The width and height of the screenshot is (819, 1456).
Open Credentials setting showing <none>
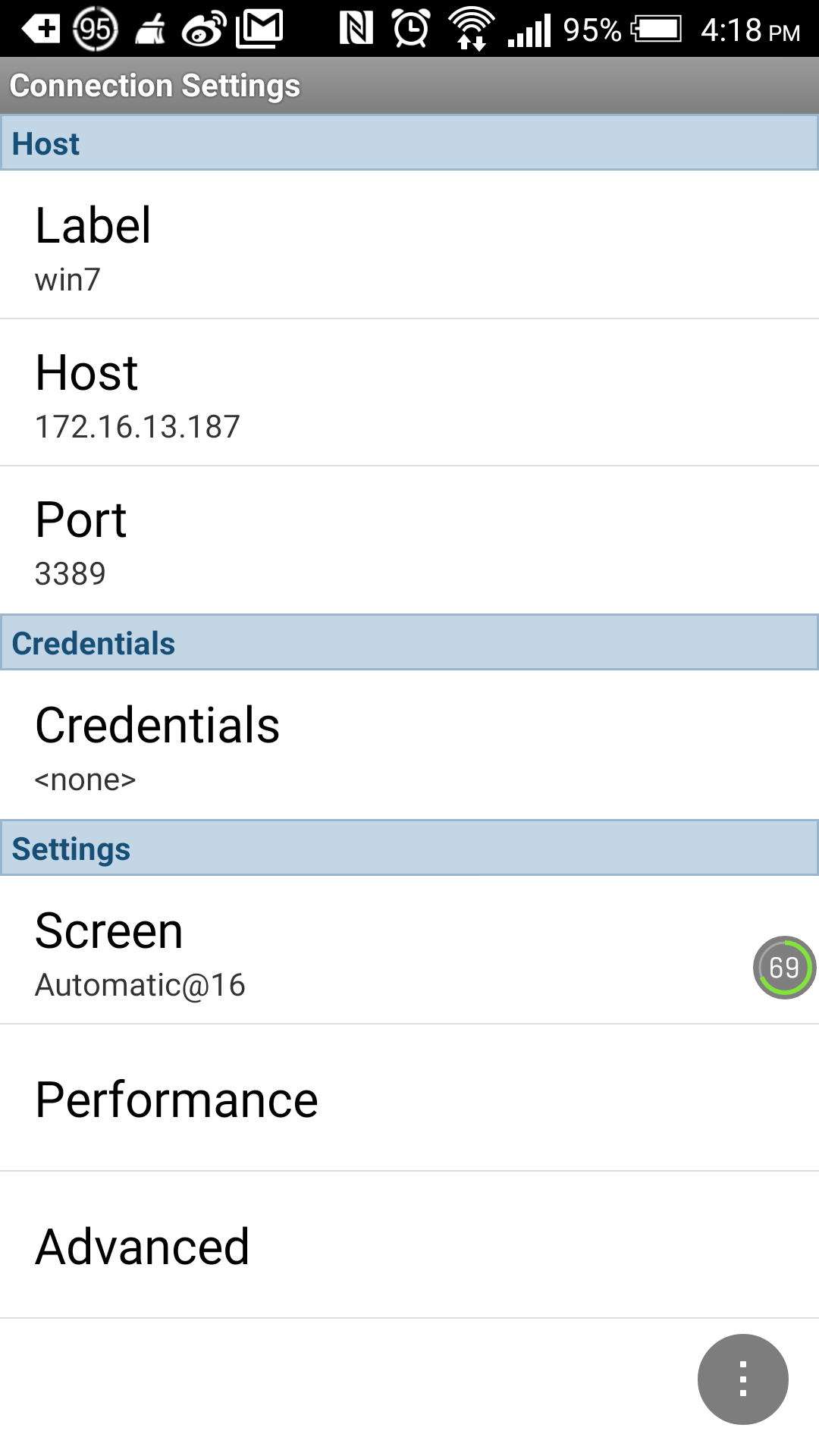point(409,745)
